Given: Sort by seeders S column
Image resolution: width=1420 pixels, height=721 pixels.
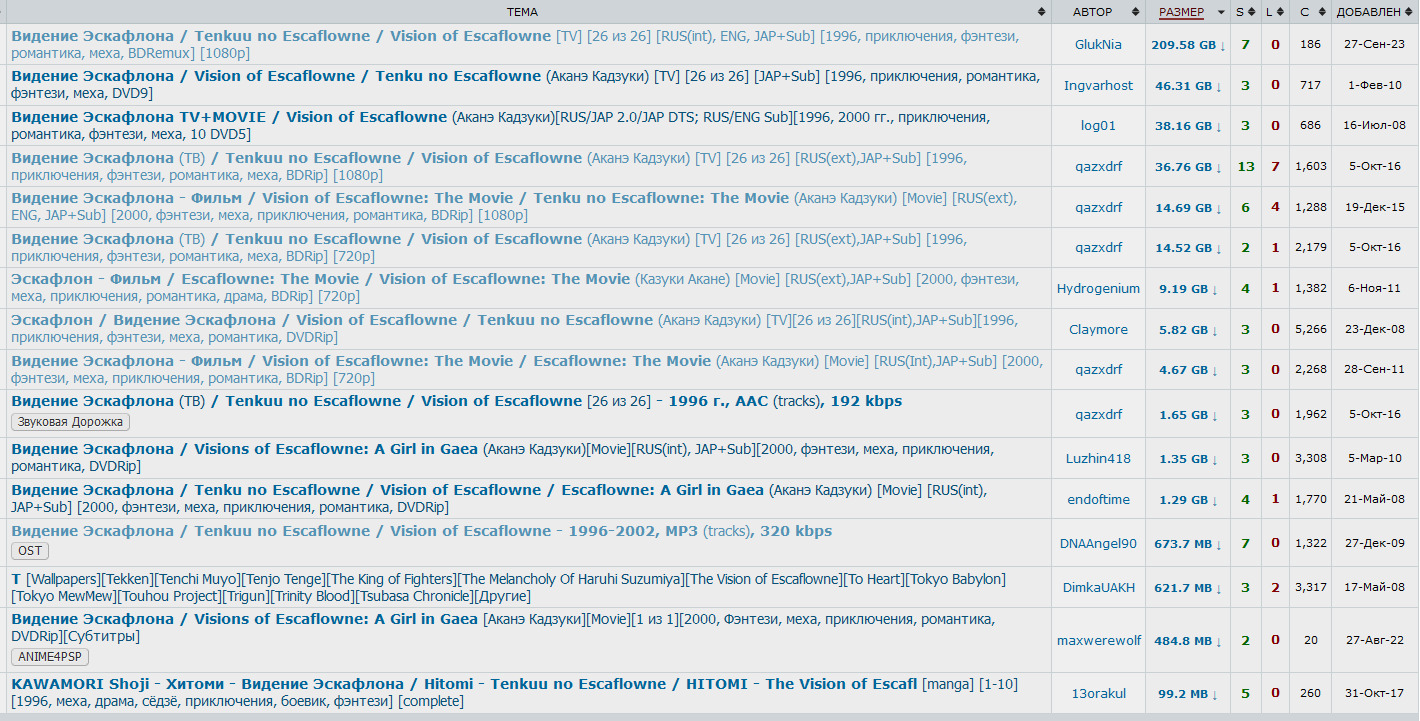Looking at the screenshot, I should point(1240,12).
